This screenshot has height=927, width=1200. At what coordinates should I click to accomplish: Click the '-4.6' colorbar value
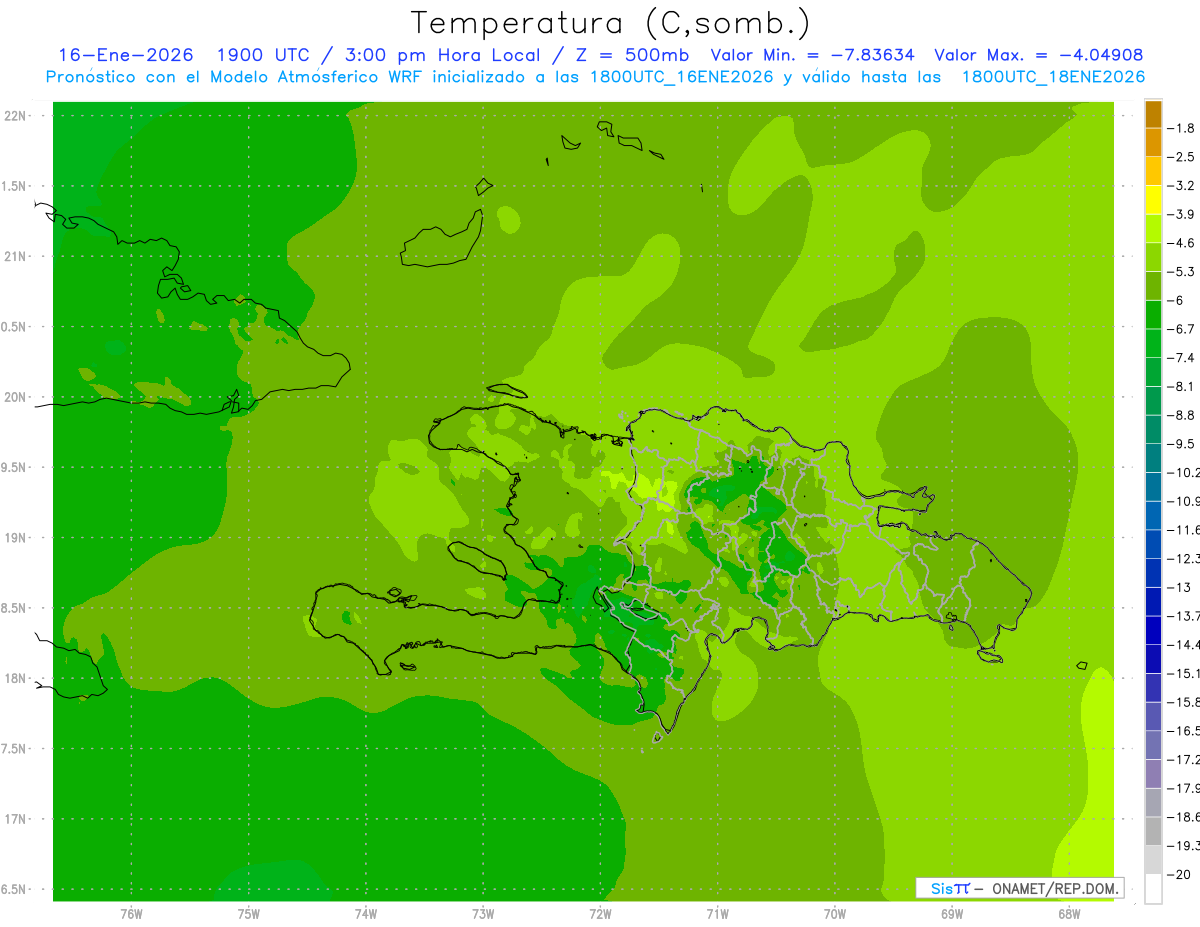pos(1181,243)
